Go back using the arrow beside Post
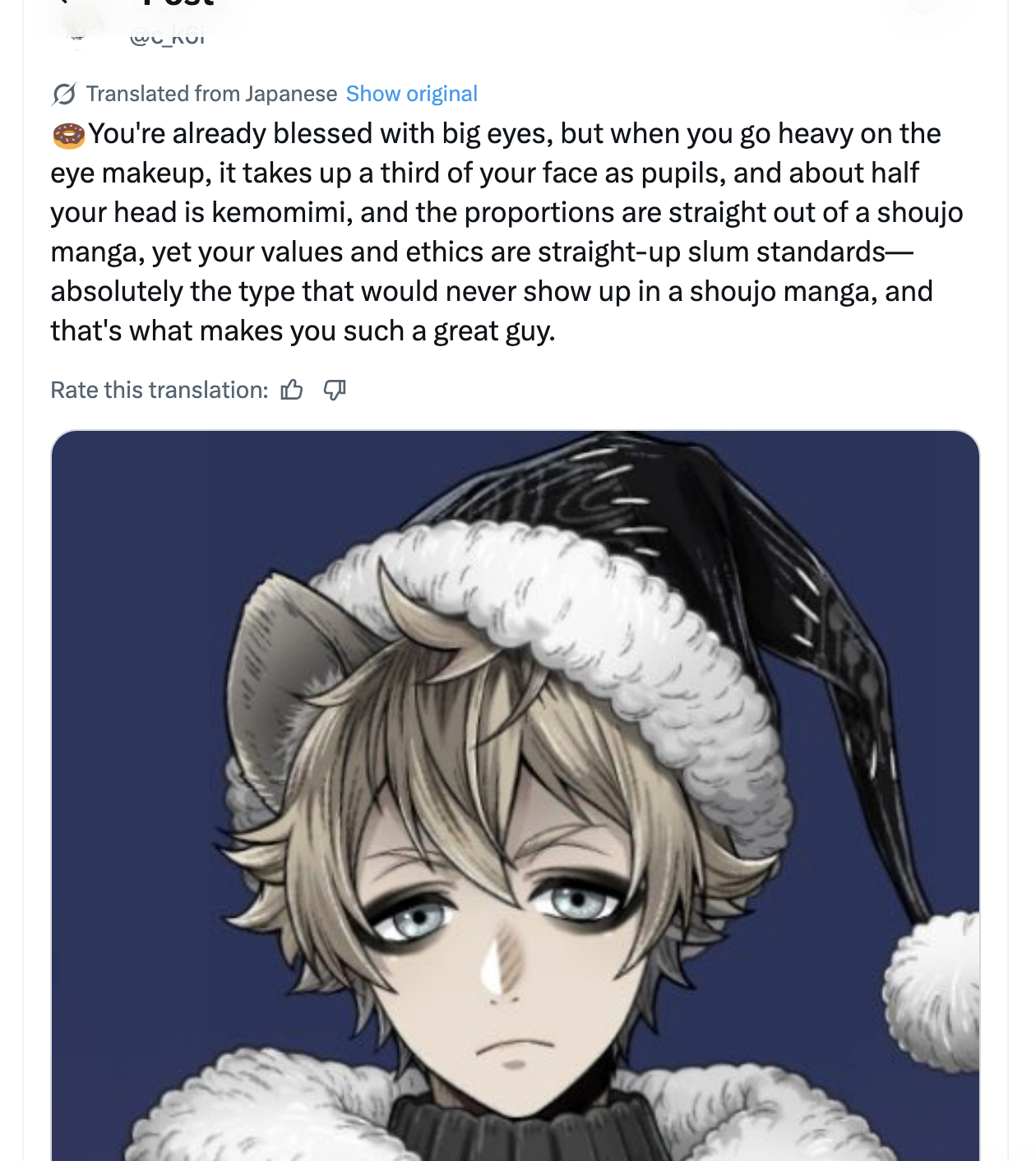Image resolution: width=1036 pixels, height=1161 pixels. pyautogui.click(x=67, y=2)
